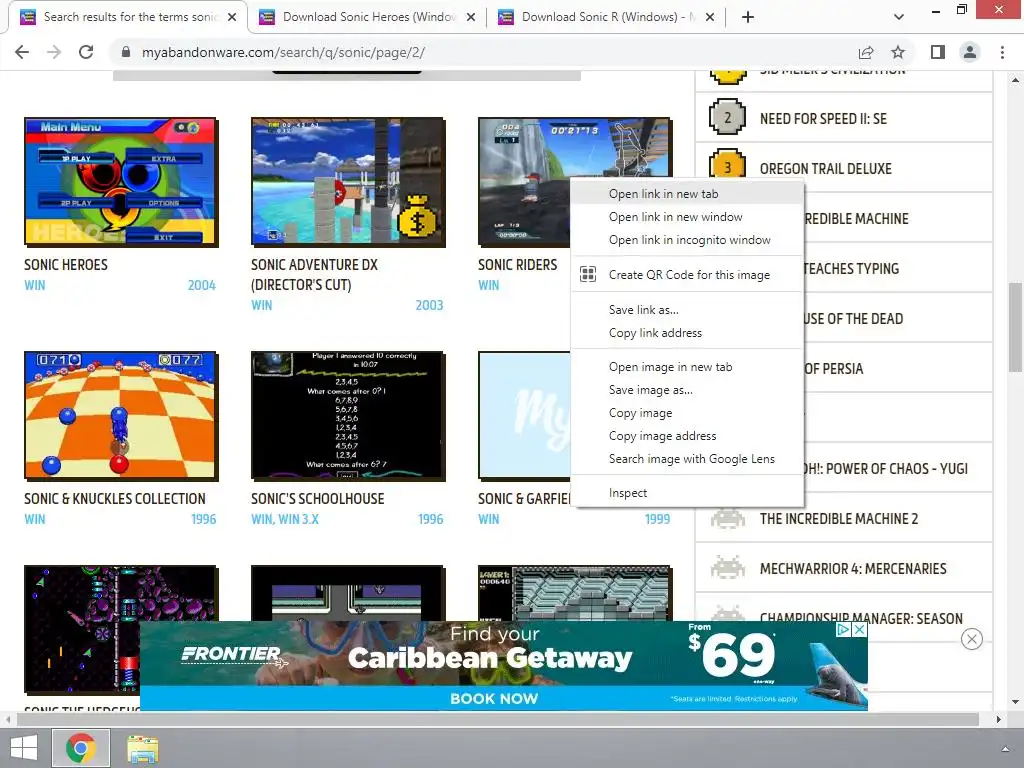
Task: Select Copy image address
Action: pos(687,436)
